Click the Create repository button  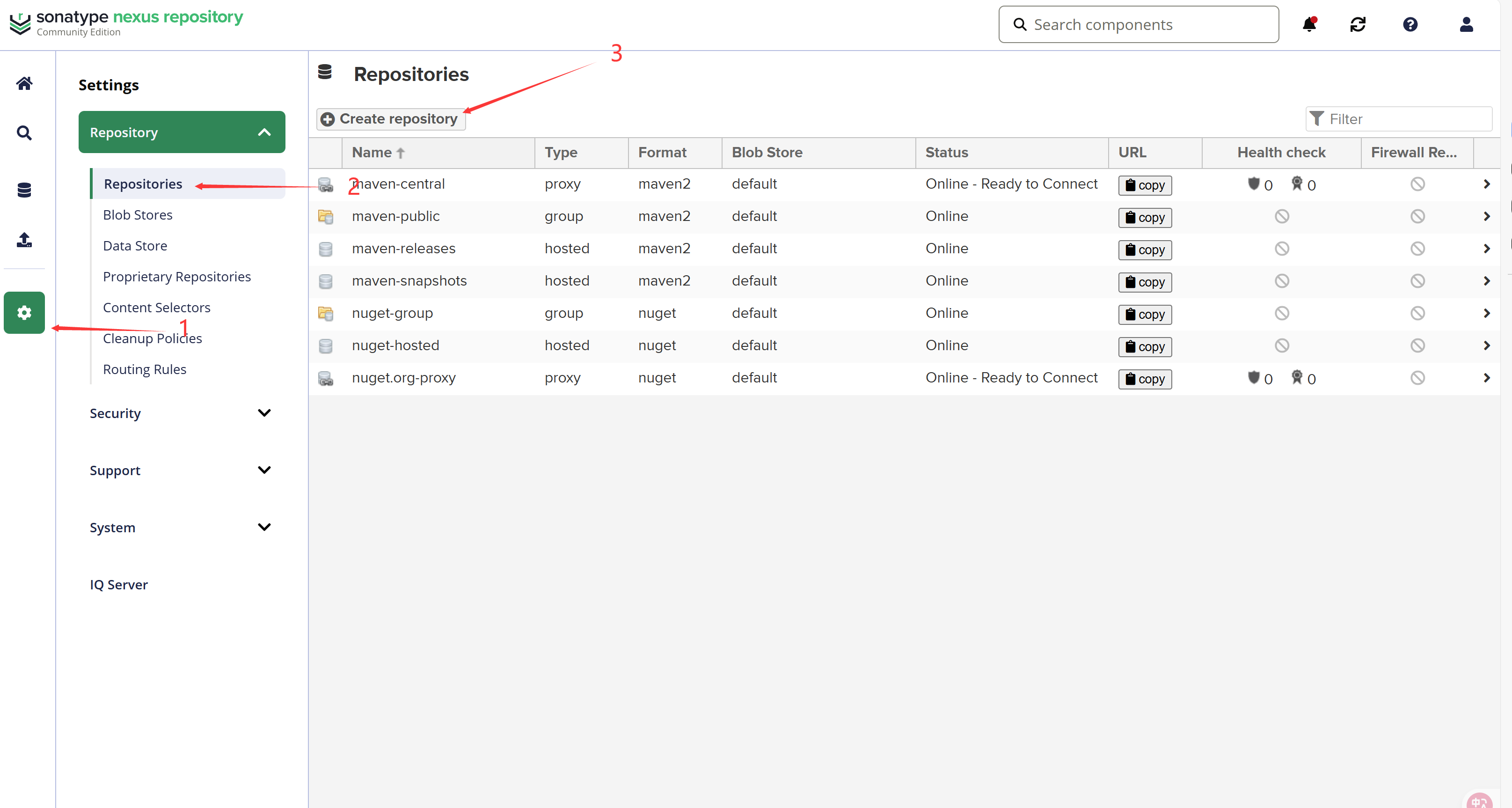(391, 118)
